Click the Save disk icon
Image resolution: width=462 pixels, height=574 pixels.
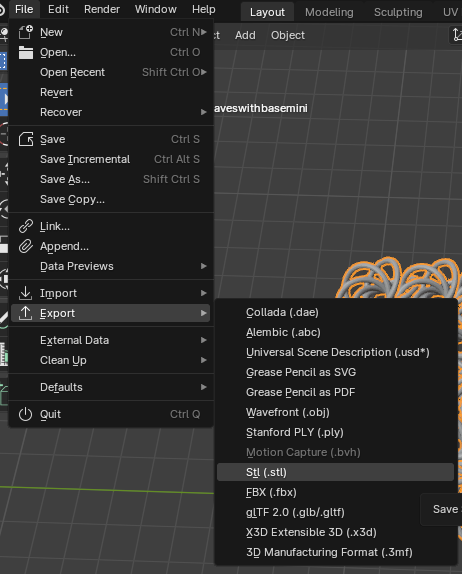click(x=26, y=139)
